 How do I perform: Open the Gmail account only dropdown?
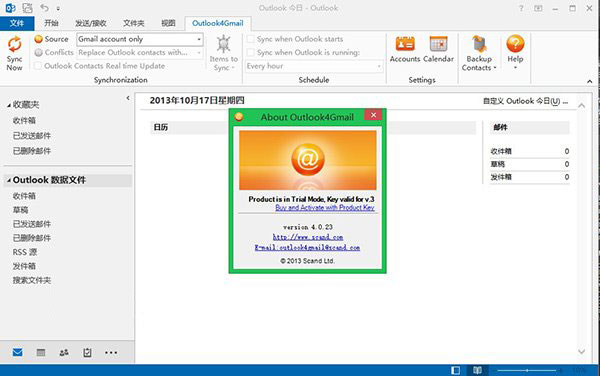tap(140, 39)
